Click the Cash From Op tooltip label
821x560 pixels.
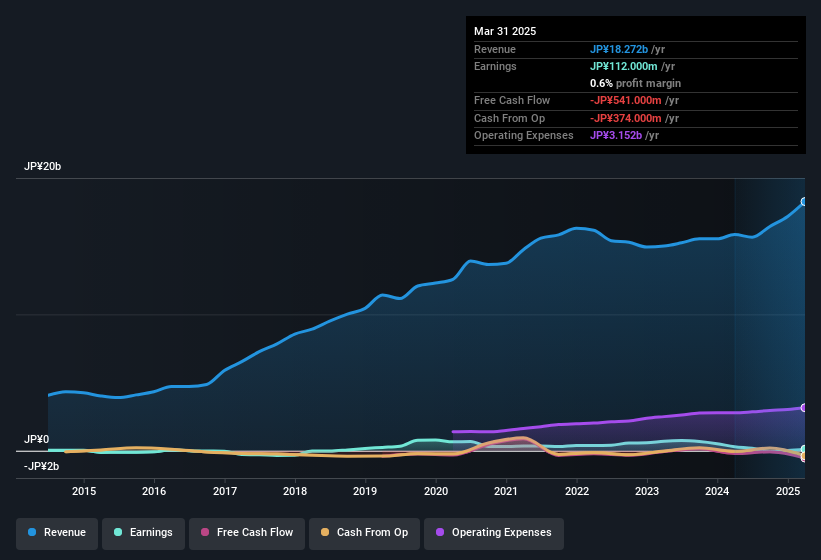pyautogui.click(x=509, y=118)
